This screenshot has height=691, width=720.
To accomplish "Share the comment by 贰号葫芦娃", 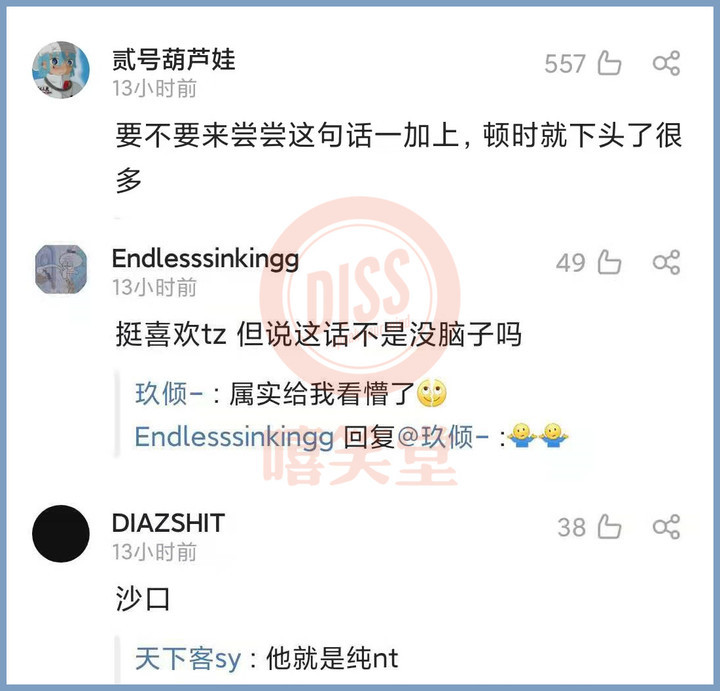I will 666,63.
